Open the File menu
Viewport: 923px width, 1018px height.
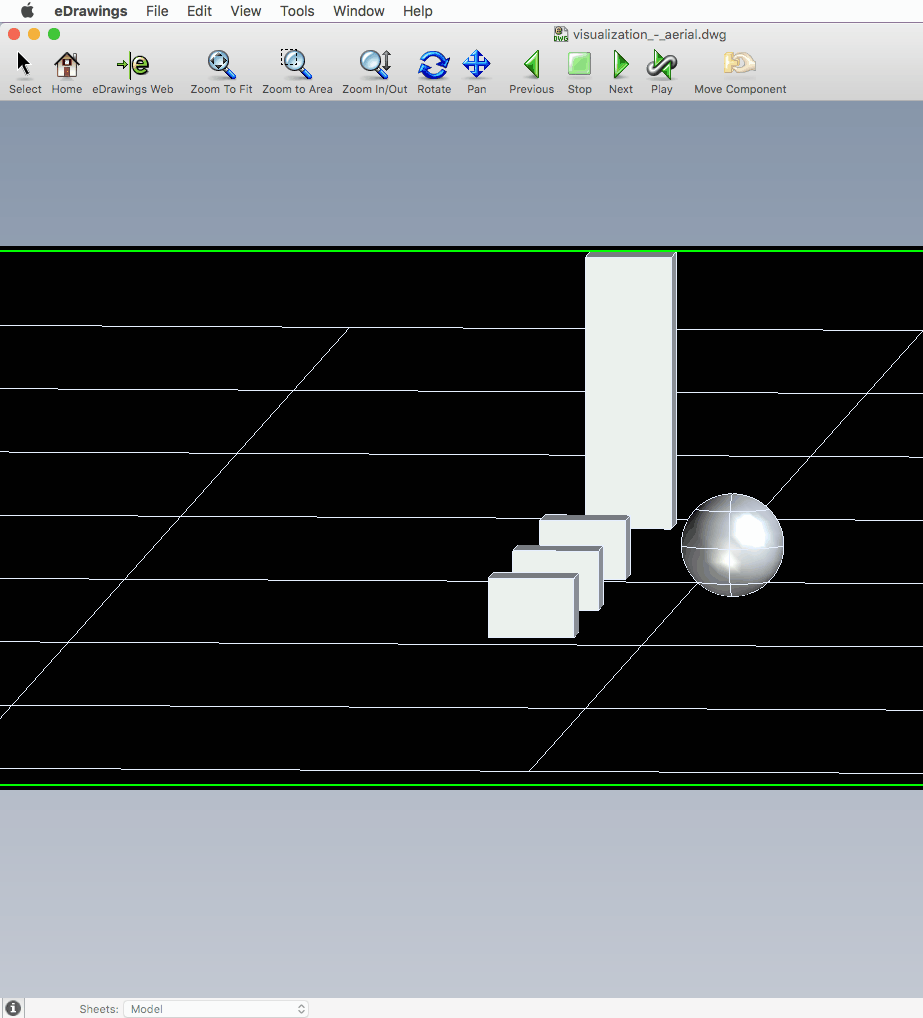157,11
